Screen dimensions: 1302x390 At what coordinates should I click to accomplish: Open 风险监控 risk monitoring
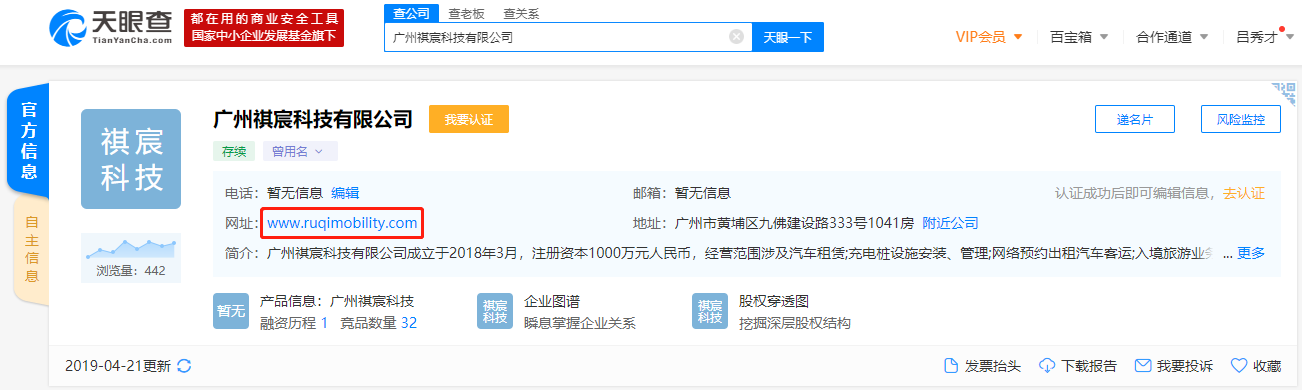coord(1241,119)
